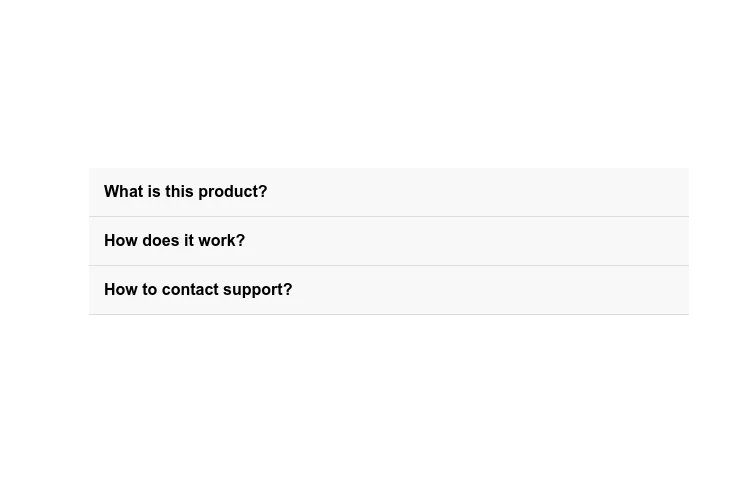Image resolution: width=750 pixels, height=480 pixels.
Task: Toggle the "How does it work?" accordion panel
Action: pos(388,241)
